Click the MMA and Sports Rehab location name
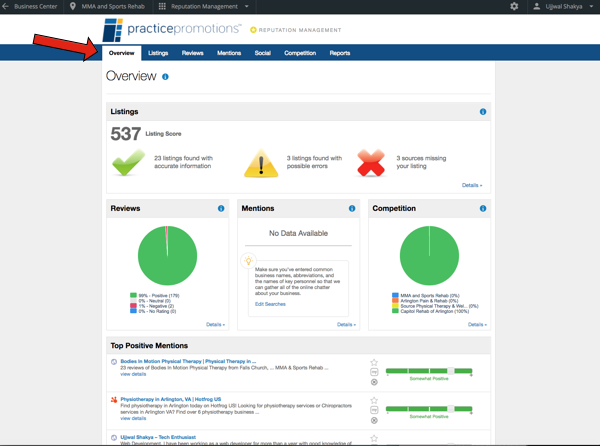Image resolution: width=600 pixels, height=446 pixels. pos(113,7)
